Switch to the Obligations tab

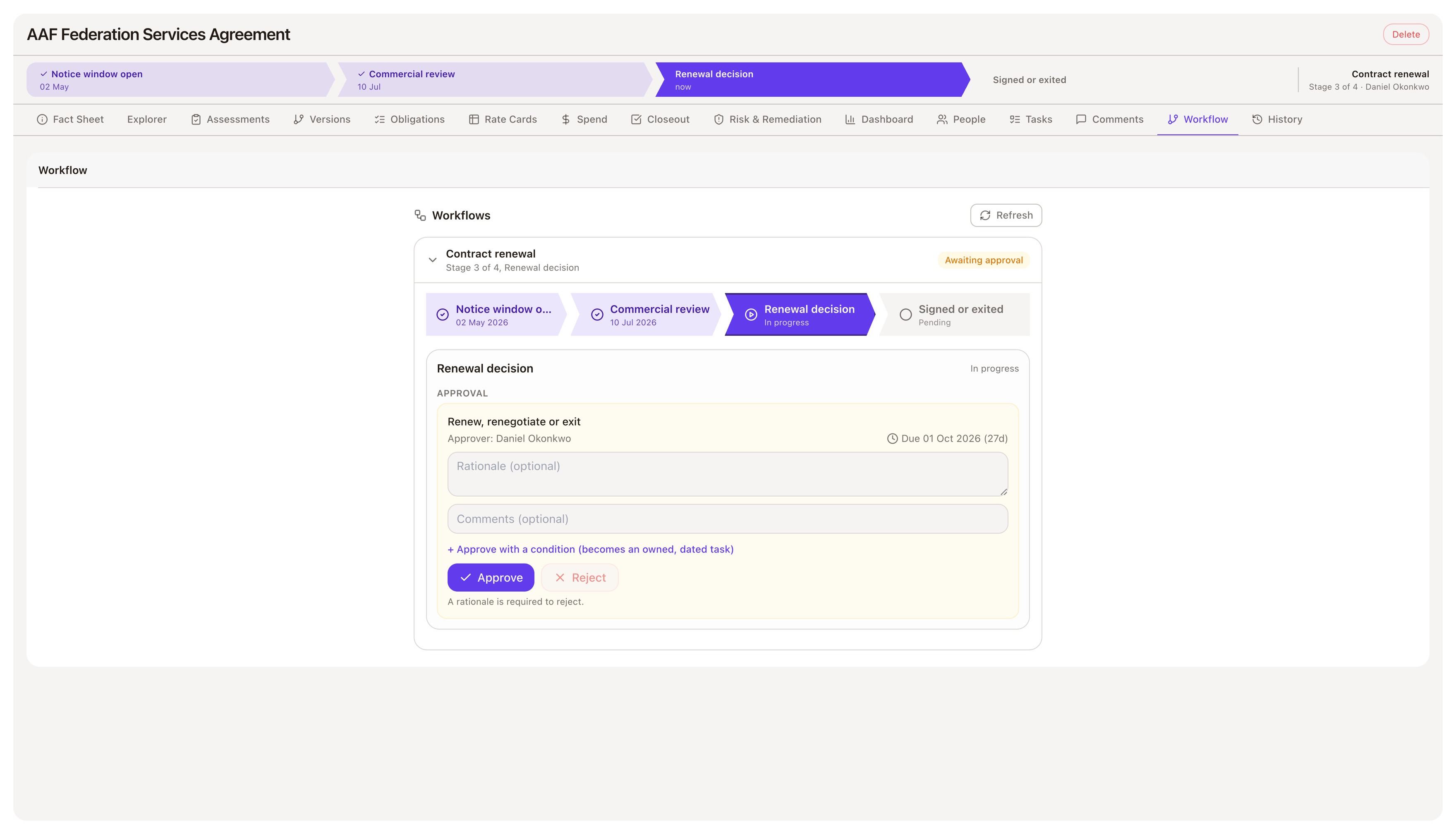click(x=409, y=119)
